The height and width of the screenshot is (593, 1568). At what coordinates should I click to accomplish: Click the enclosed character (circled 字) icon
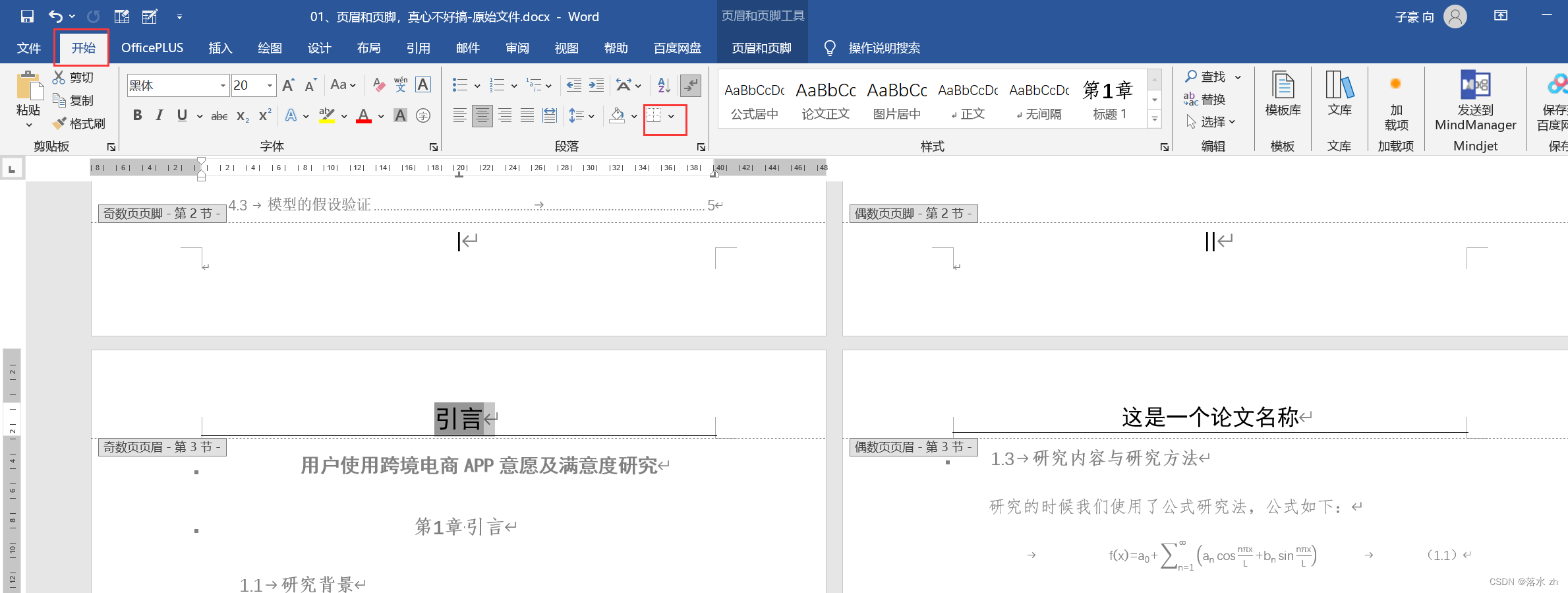pyautogui.click(x=423, y=115)
